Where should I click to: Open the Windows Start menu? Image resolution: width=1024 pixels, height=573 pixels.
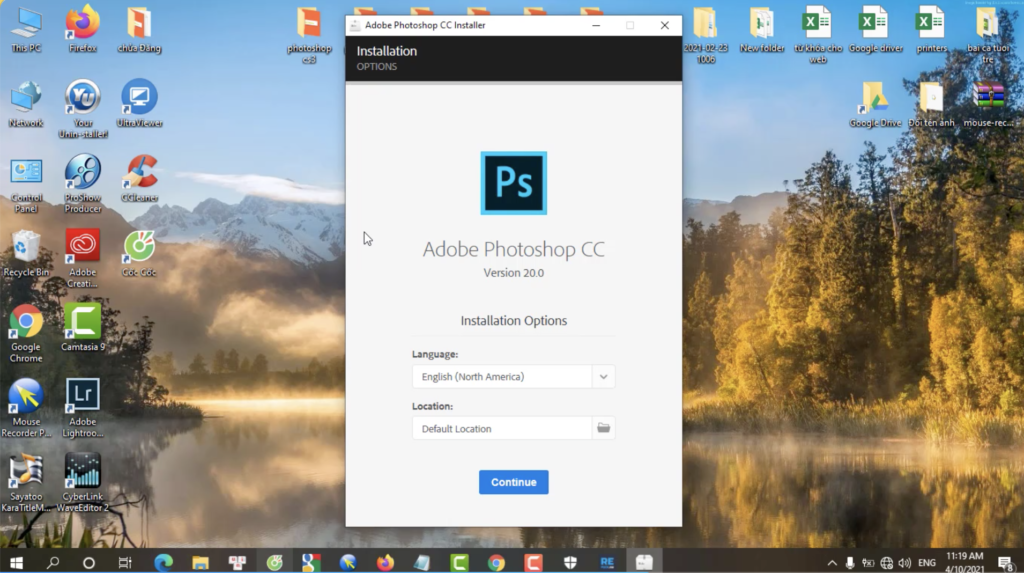pos(16,562)
